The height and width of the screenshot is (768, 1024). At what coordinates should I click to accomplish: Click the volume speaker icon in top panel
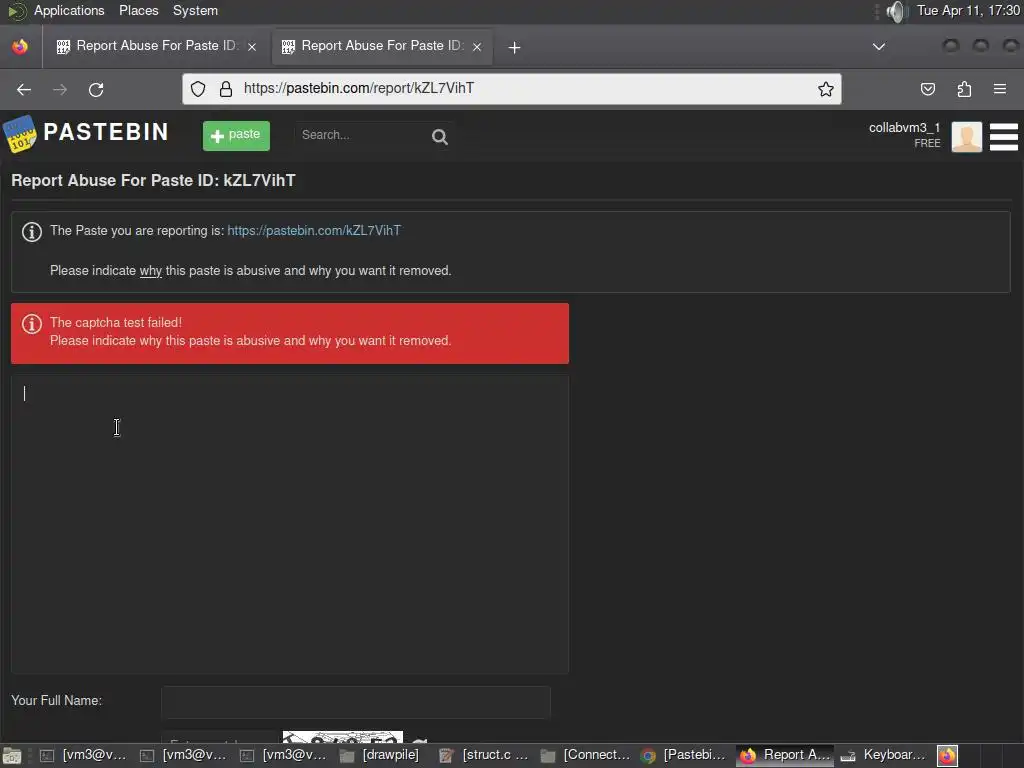point(897,11)
